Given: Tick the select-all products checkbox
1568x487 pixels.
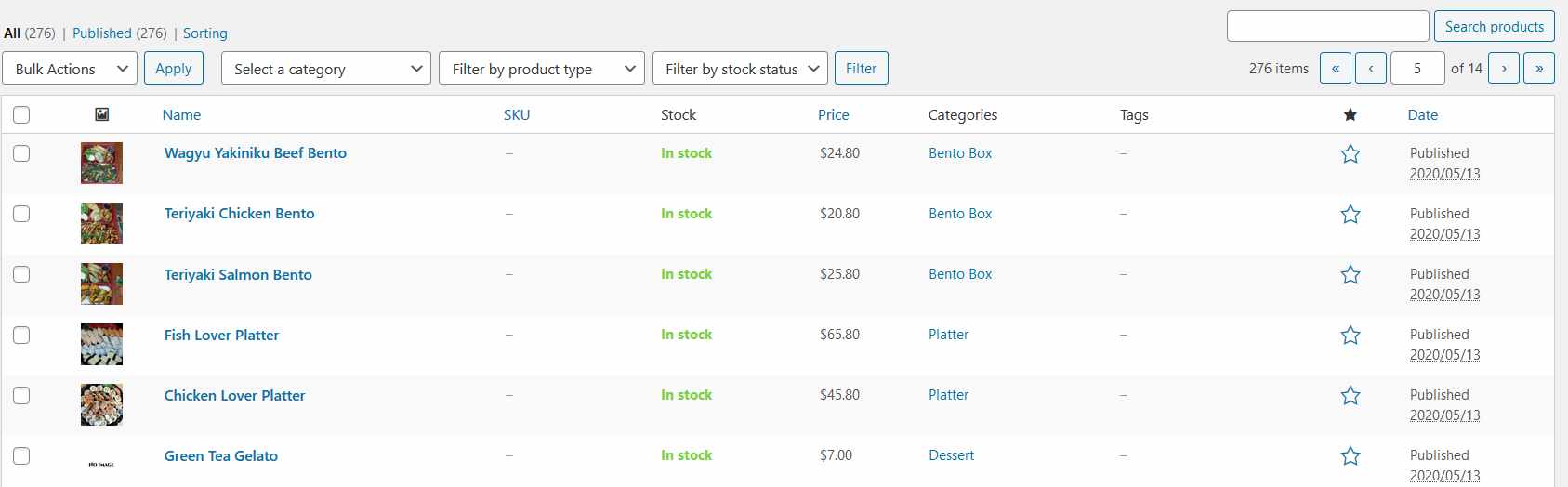Looking at the screenshot, I should pyautogui.click(x=21, y=115).
